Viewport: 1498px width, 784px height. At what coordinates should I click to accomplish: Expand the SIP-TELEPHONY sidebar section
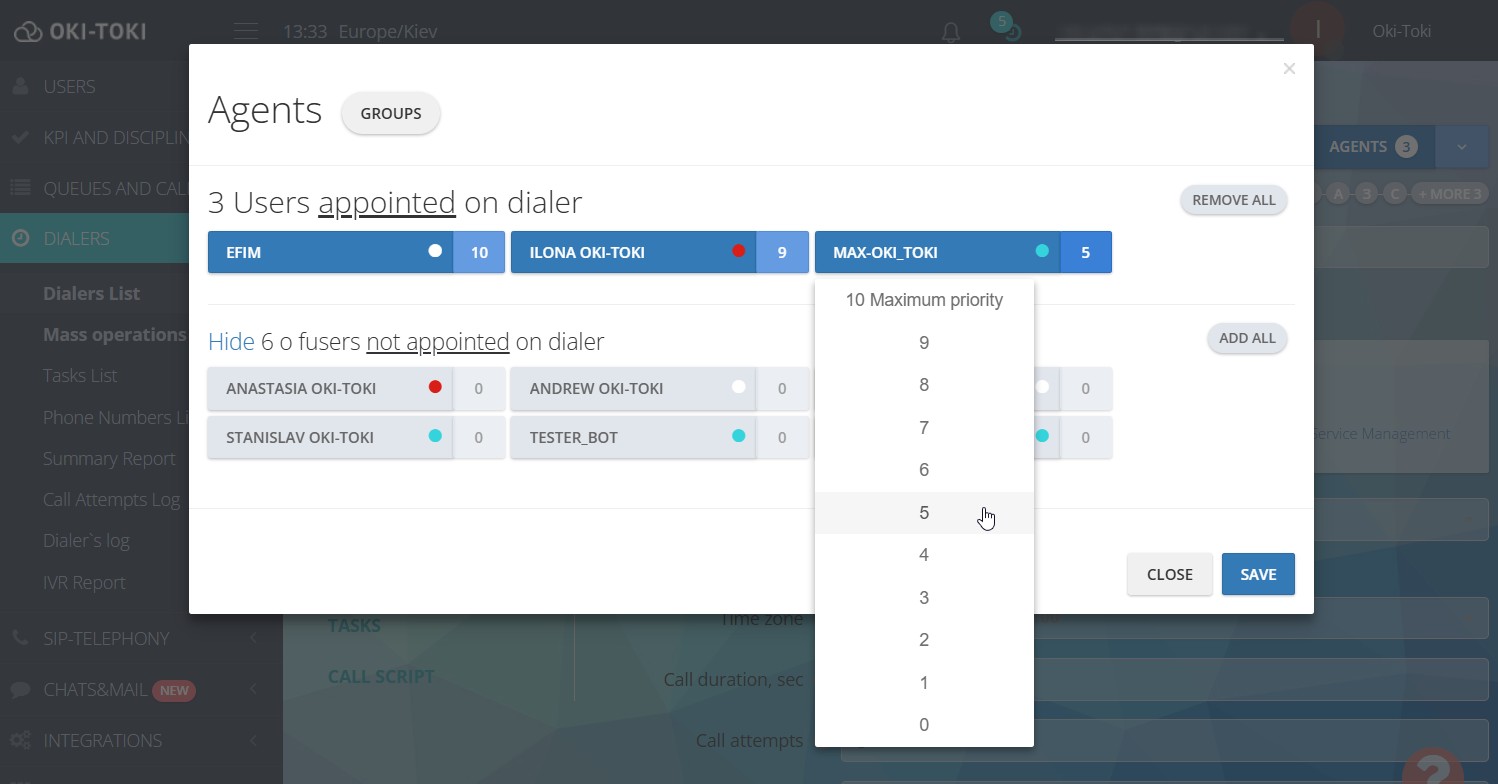point(141,638)
